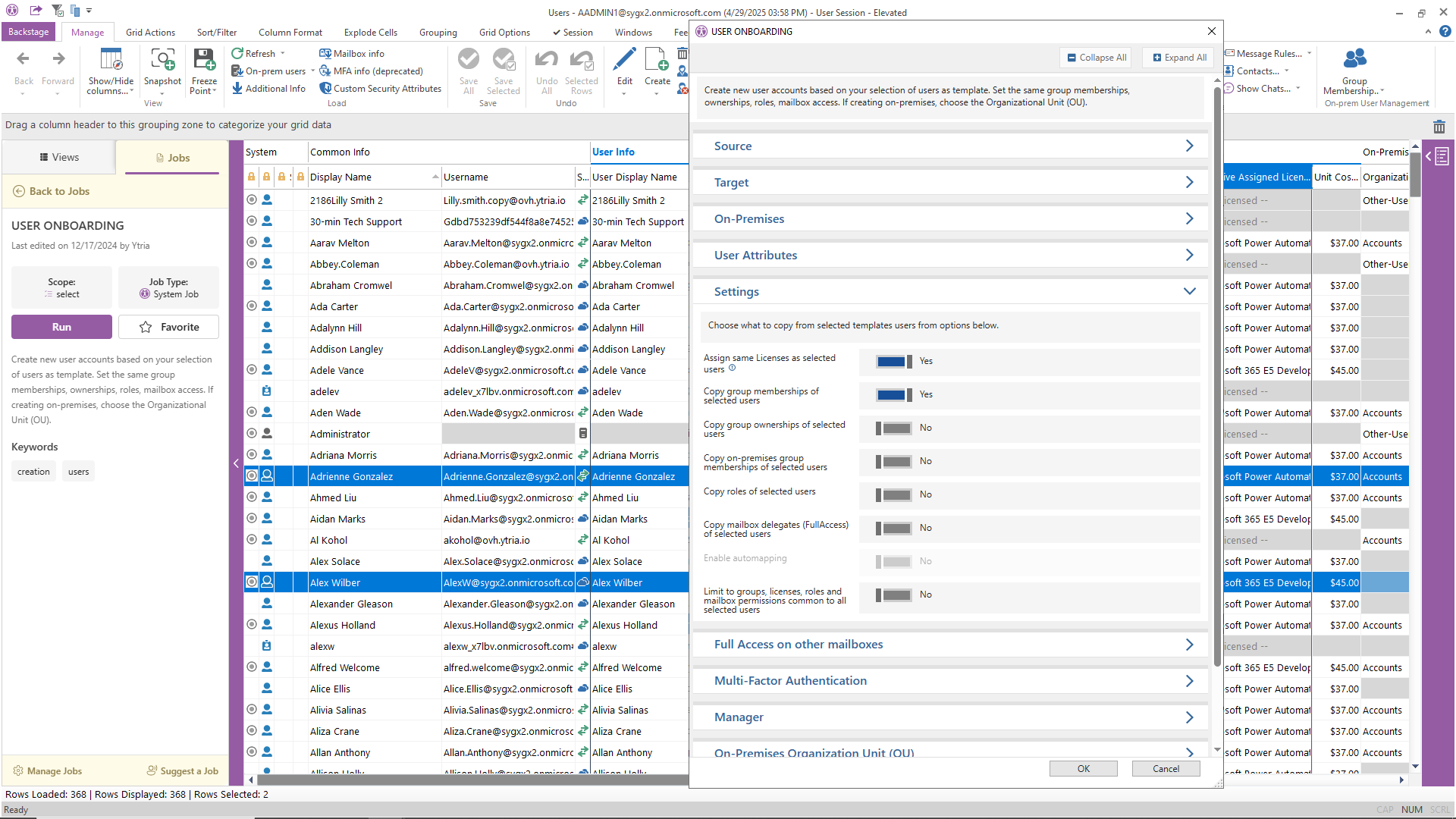
Task: Click OK in User Onboarding dialog
Action: 1083,769
